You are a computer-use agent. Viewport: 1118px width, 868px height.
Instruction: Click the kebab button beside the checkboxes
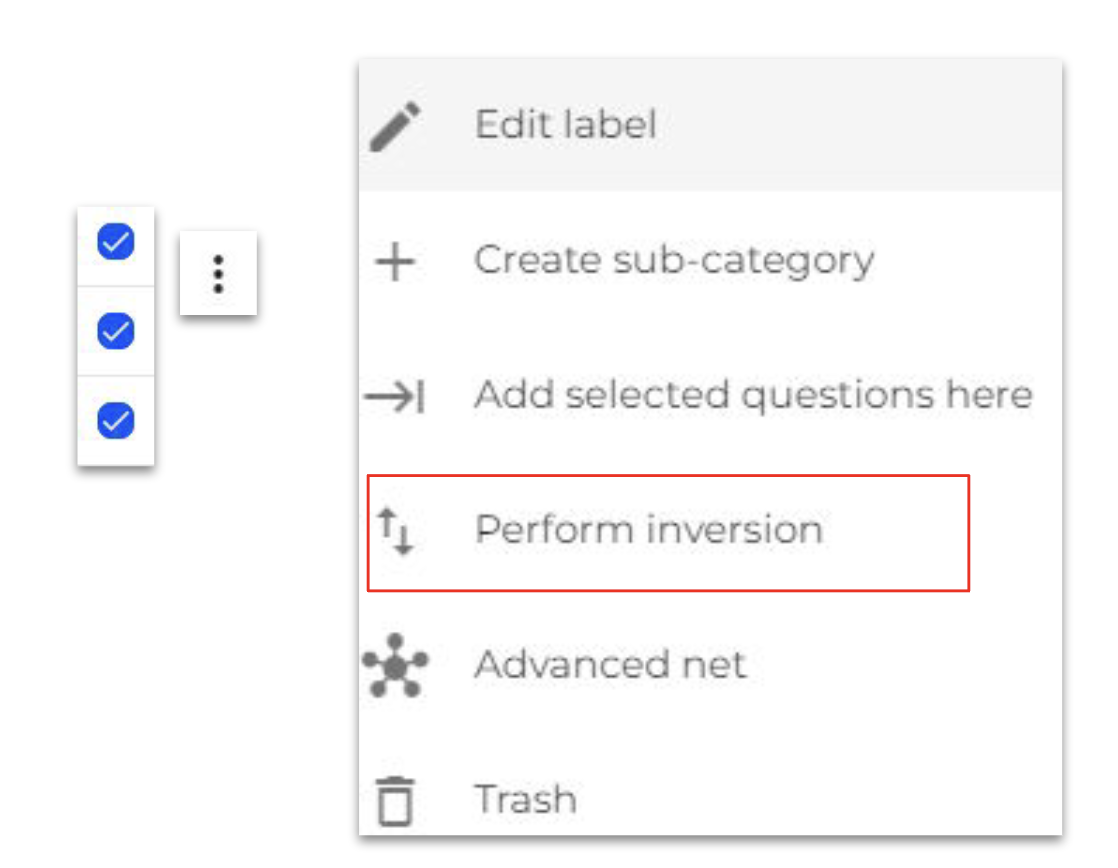tap(218, 273)
